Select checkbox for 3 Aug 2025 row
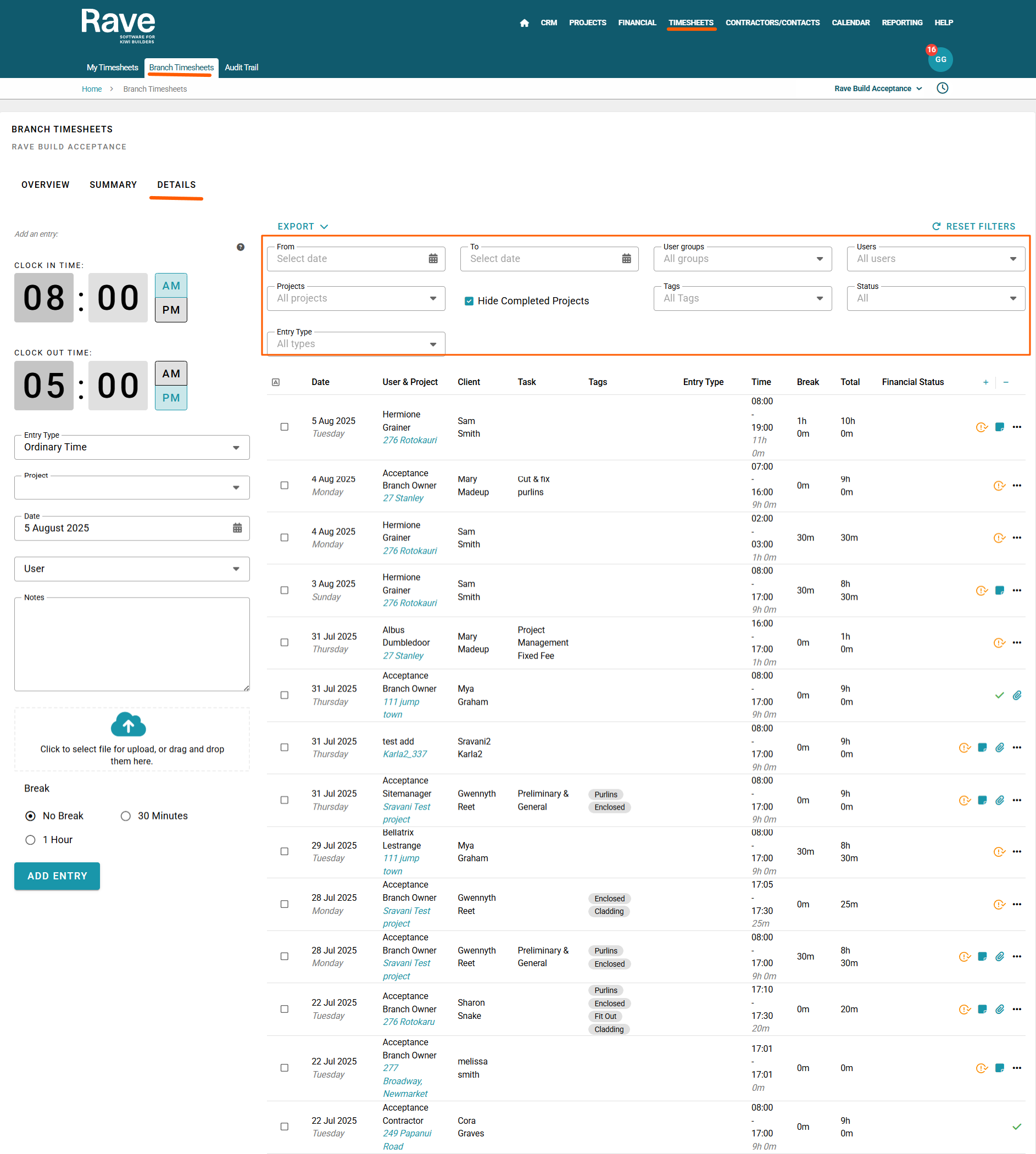 click(x=285, y=590)
